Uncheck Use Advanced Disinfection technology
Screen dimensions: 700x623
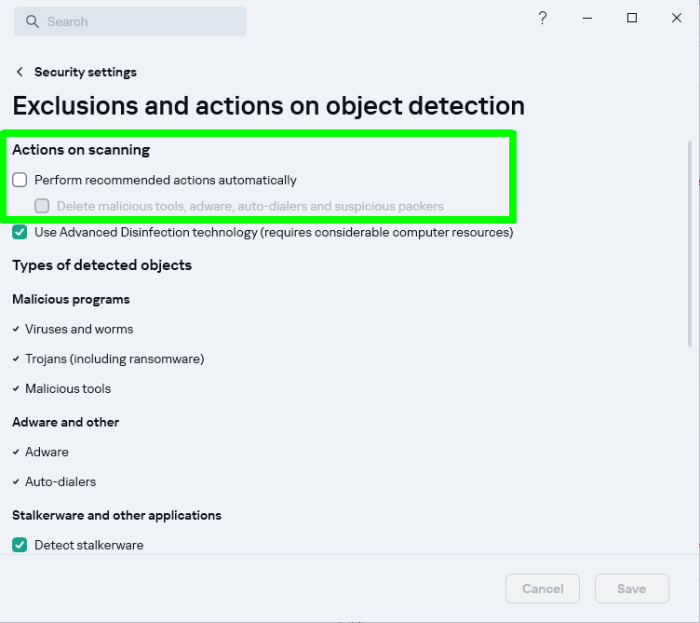click(20, 232)
